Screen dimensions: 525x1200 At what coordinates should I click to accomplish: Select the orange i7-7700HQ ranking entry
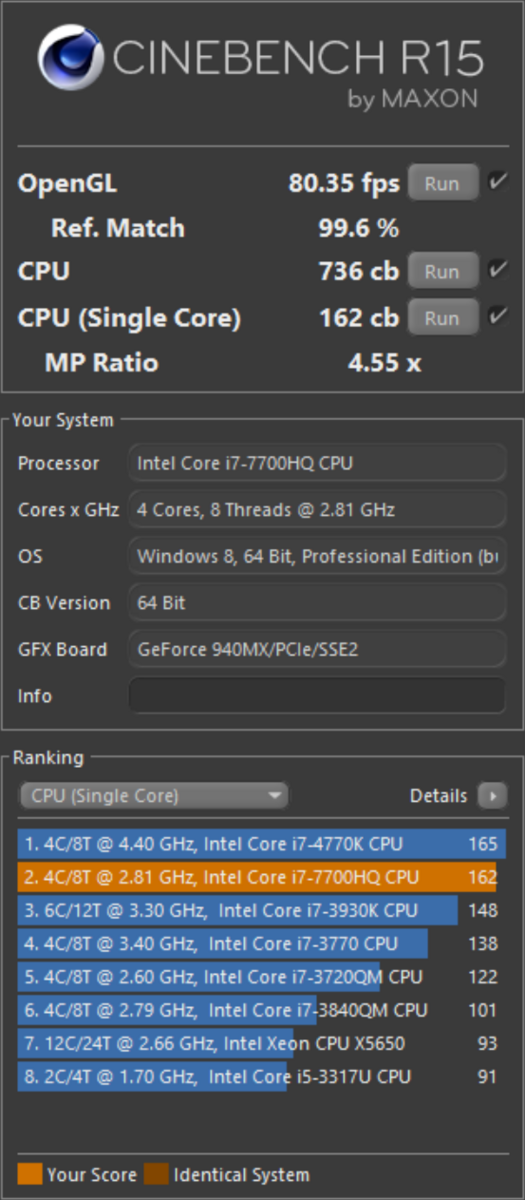pos(262,877)
